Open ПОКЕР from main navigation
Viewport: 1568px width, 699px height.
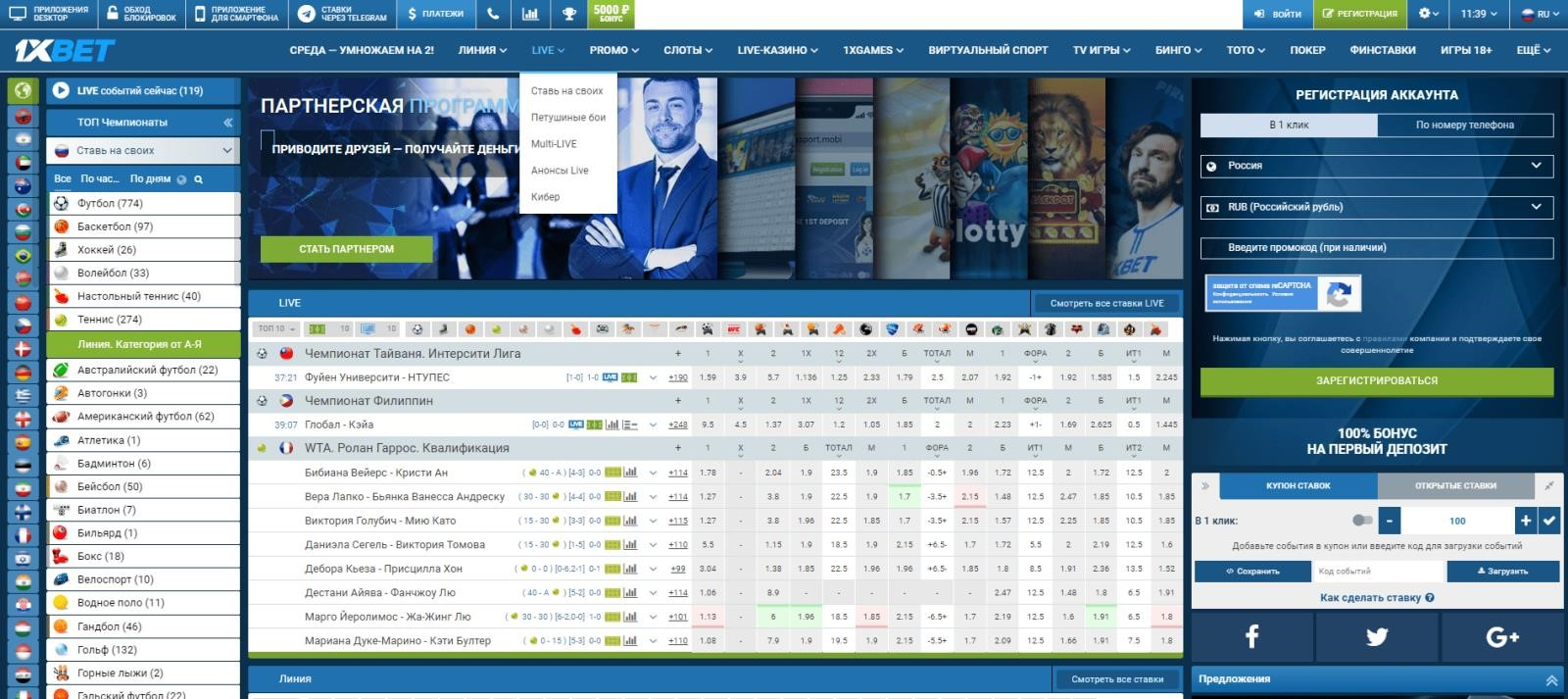(x=1307, y=50)
